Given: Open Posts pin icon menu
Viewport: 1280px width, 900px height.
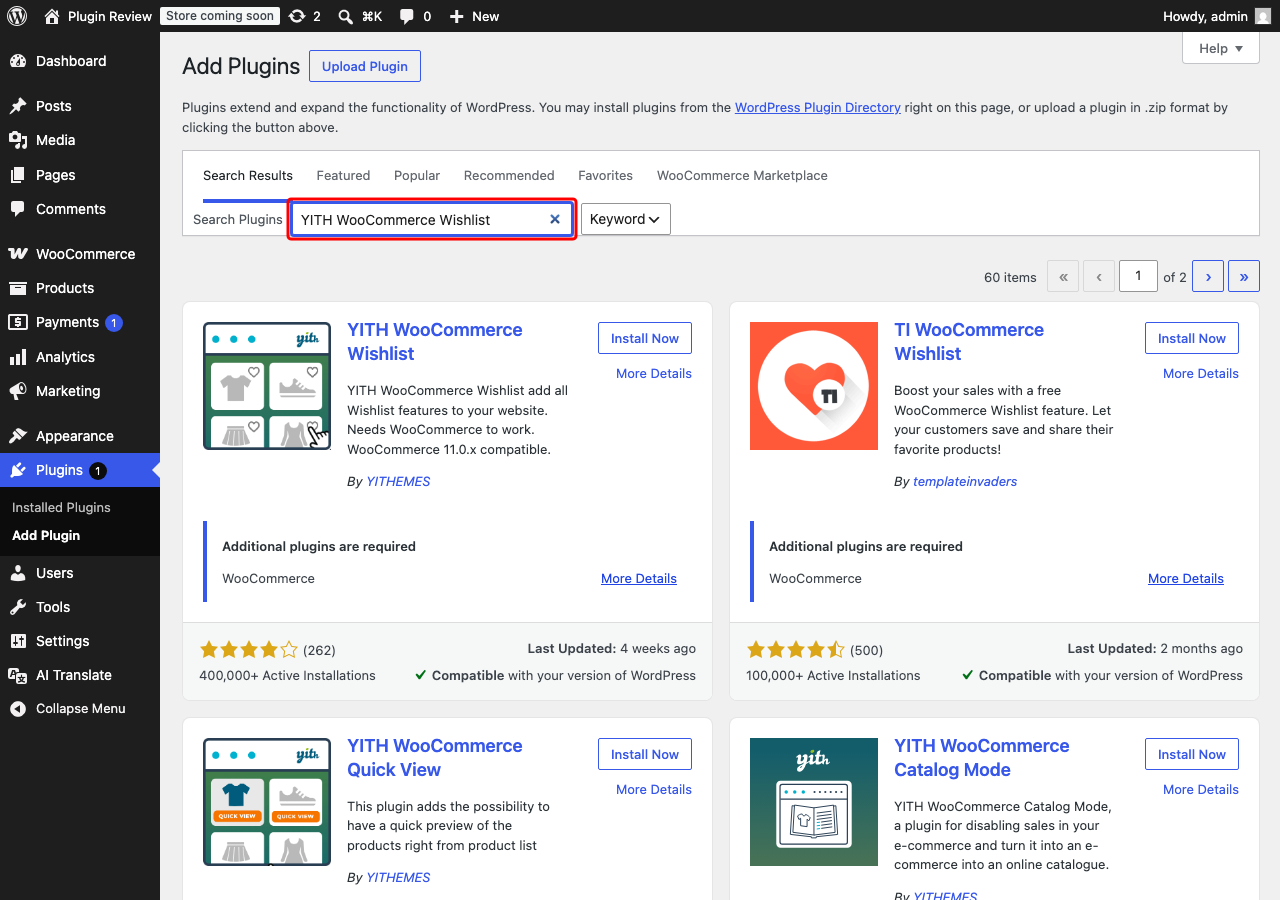Looking at the screenshot, I should click(18, 106).
